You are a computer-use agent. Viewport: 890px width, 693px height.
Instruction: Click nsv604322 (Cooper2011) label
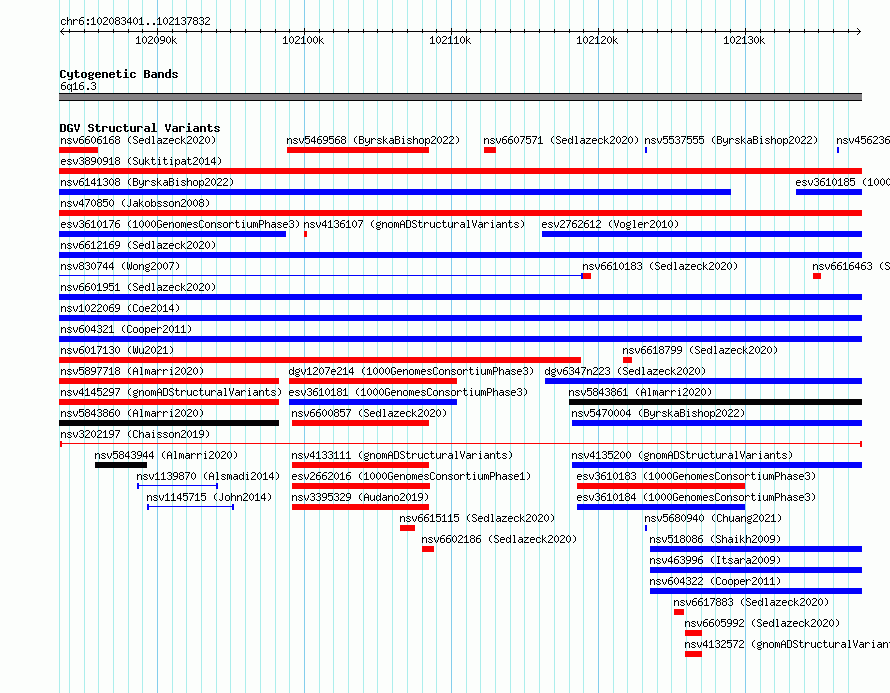tap(715, 581)
